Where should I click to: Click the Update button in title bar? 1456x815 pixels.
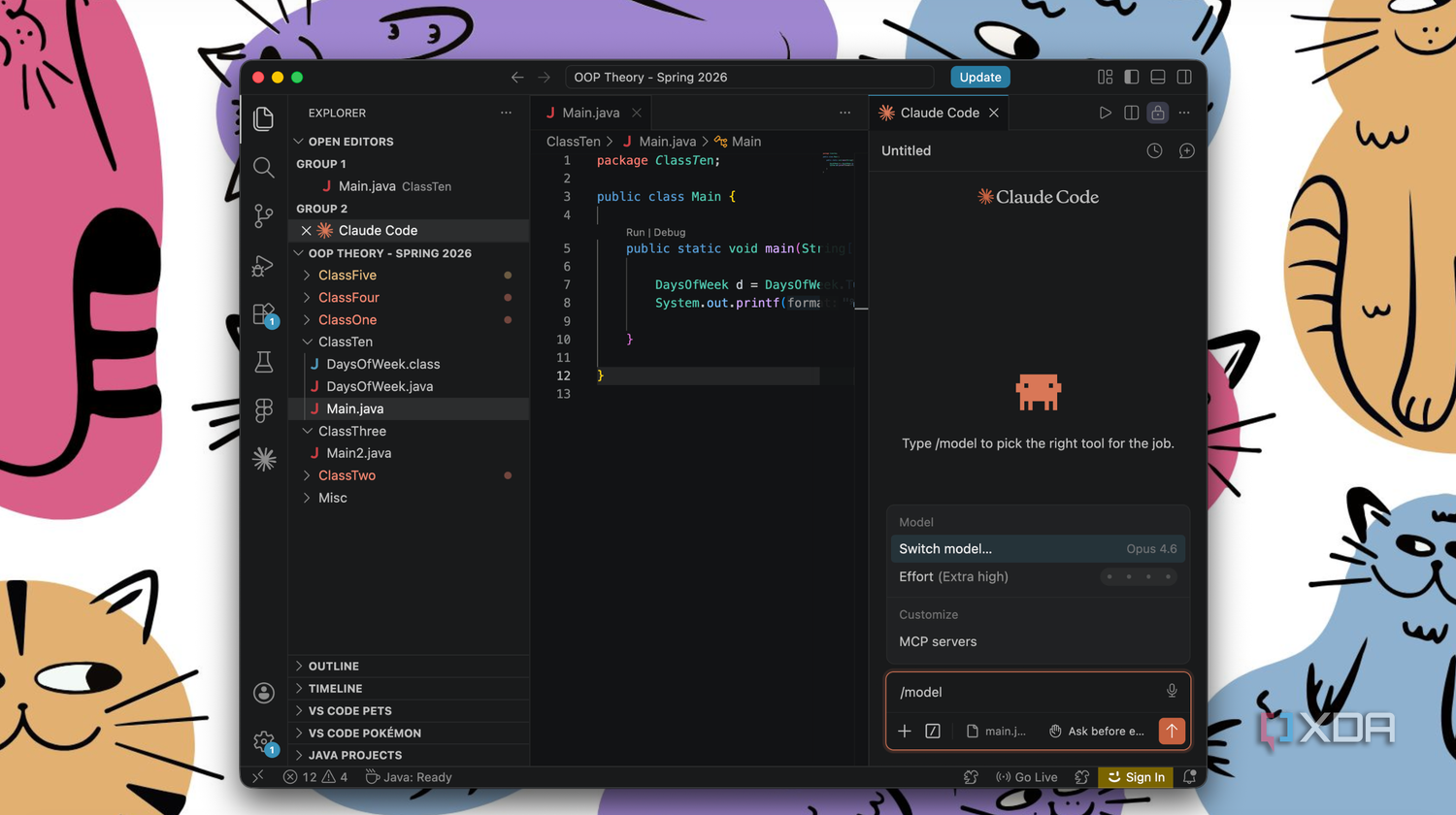click(979, 77)
